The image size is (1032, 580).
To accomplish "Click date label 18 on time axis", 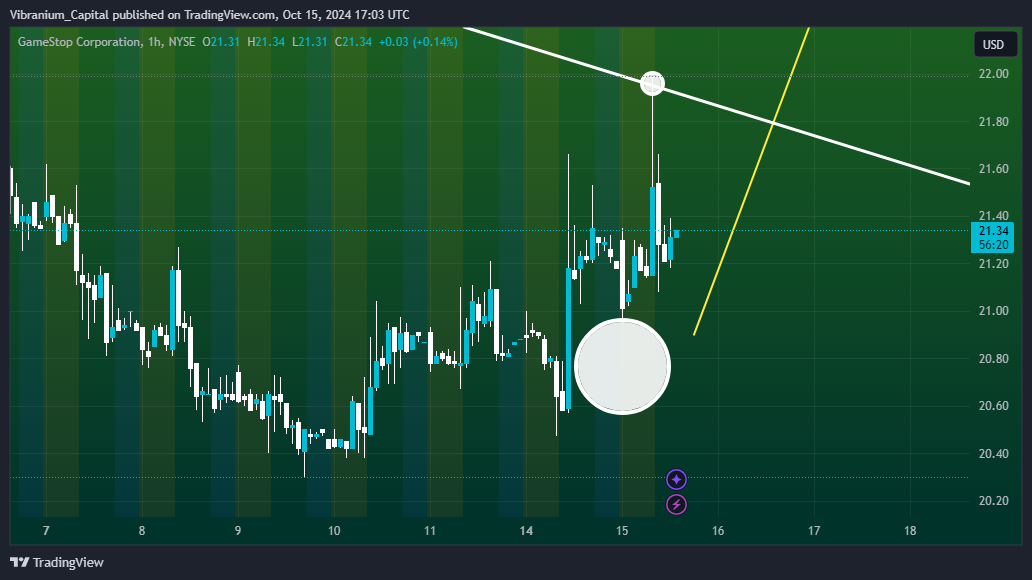I will 910,531.
